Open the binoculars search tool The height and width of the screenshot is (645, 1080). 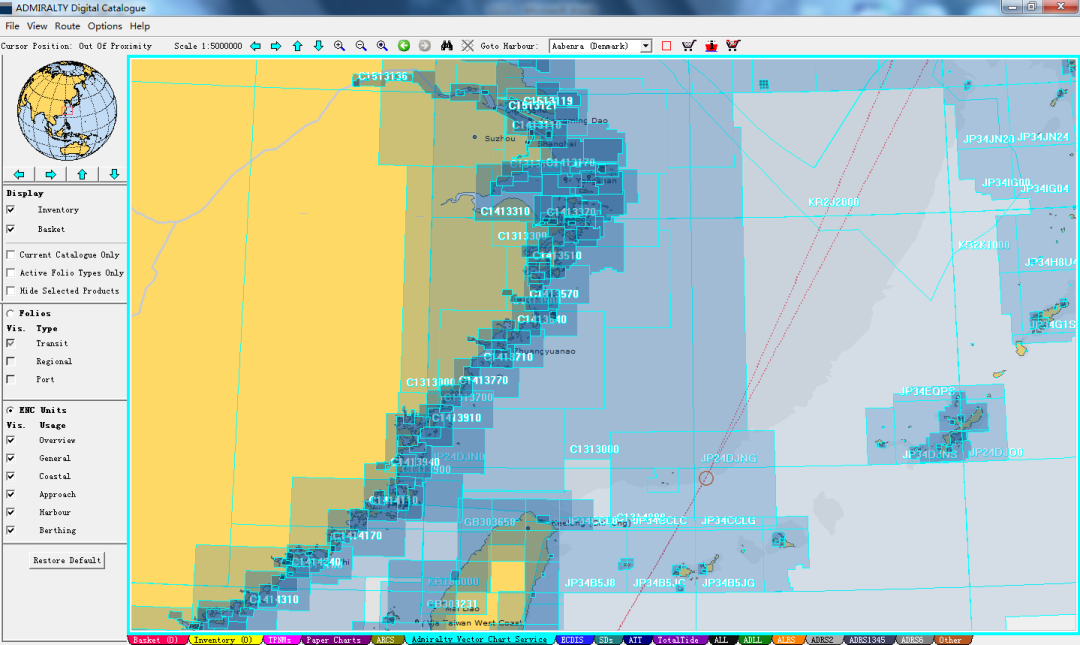coord(447,46)
